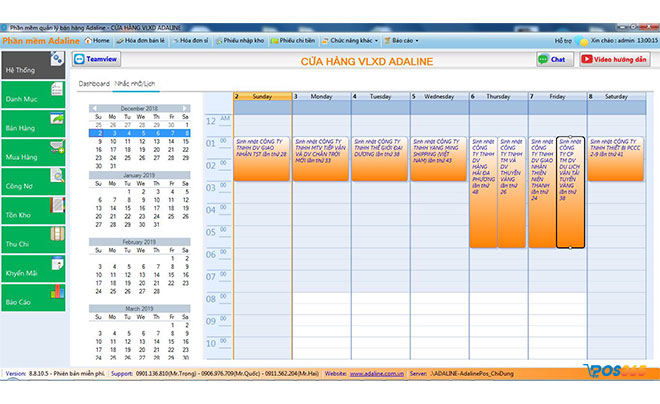Open the Hệ Thống sidebar section
This screenshot has width=660, height=404.
[33, 65]
